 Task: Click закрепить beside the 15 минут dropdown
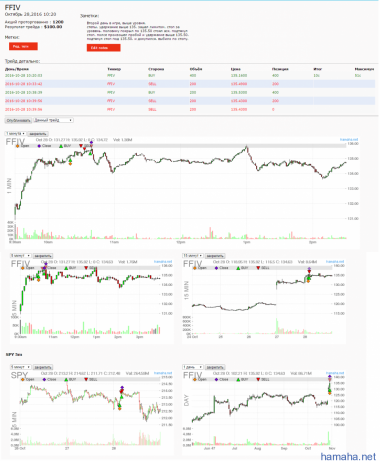click(215, 256)
